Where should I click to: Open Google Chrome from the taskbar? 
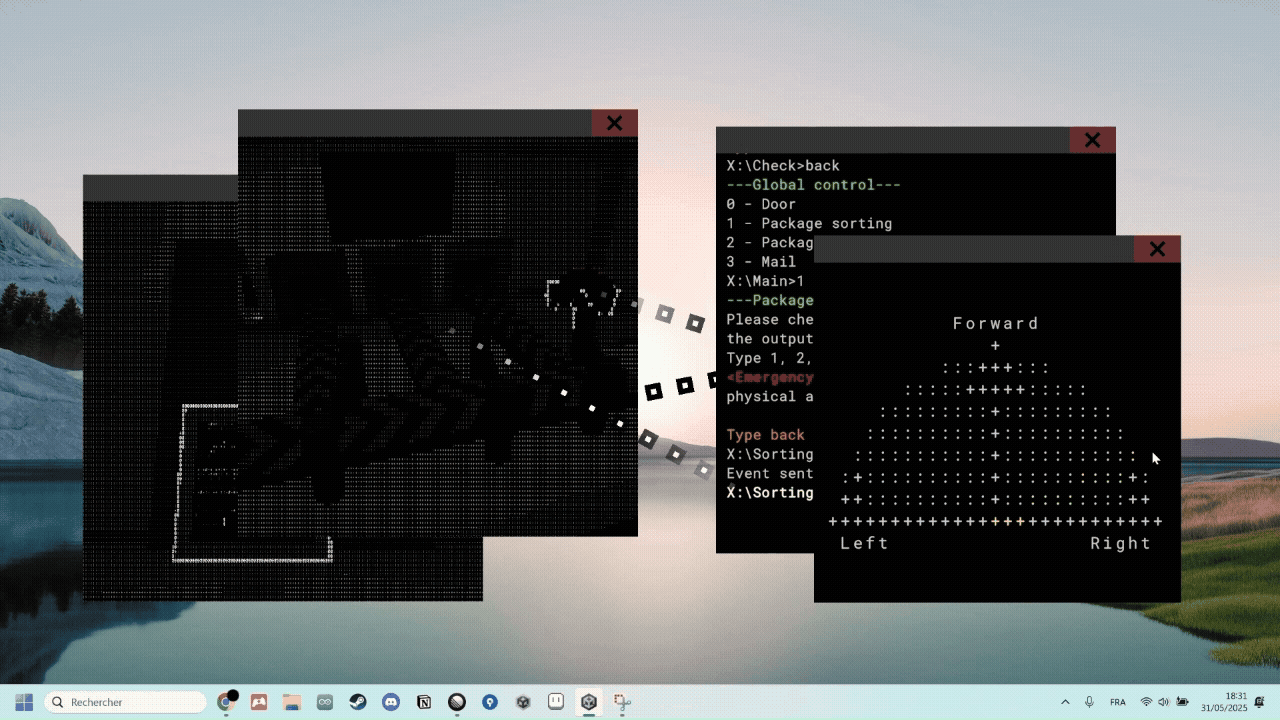[x=226, y=702]
